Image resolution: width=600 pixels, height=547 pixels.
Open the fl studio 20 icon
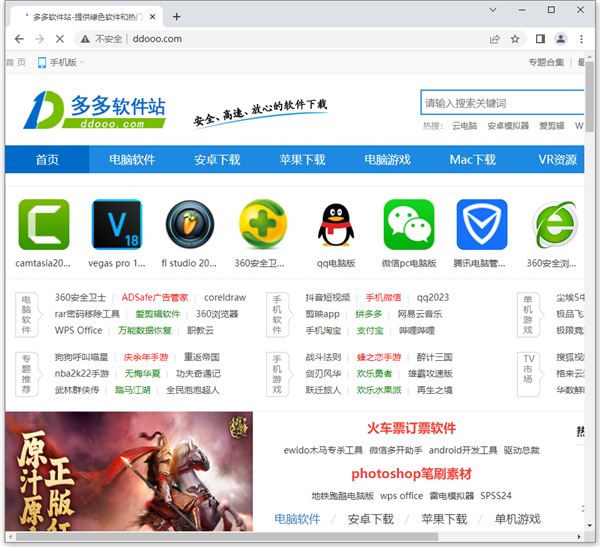[190, 224]
